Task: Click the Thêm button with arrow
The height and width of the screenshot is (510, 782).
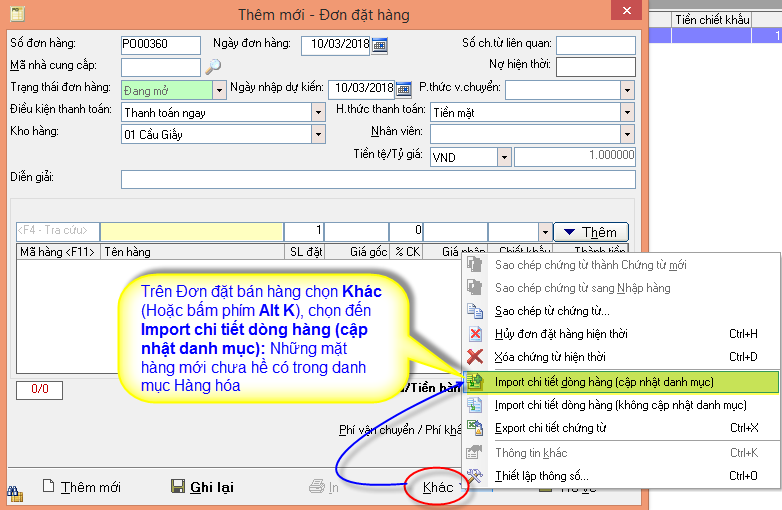Action: [591, 232]
